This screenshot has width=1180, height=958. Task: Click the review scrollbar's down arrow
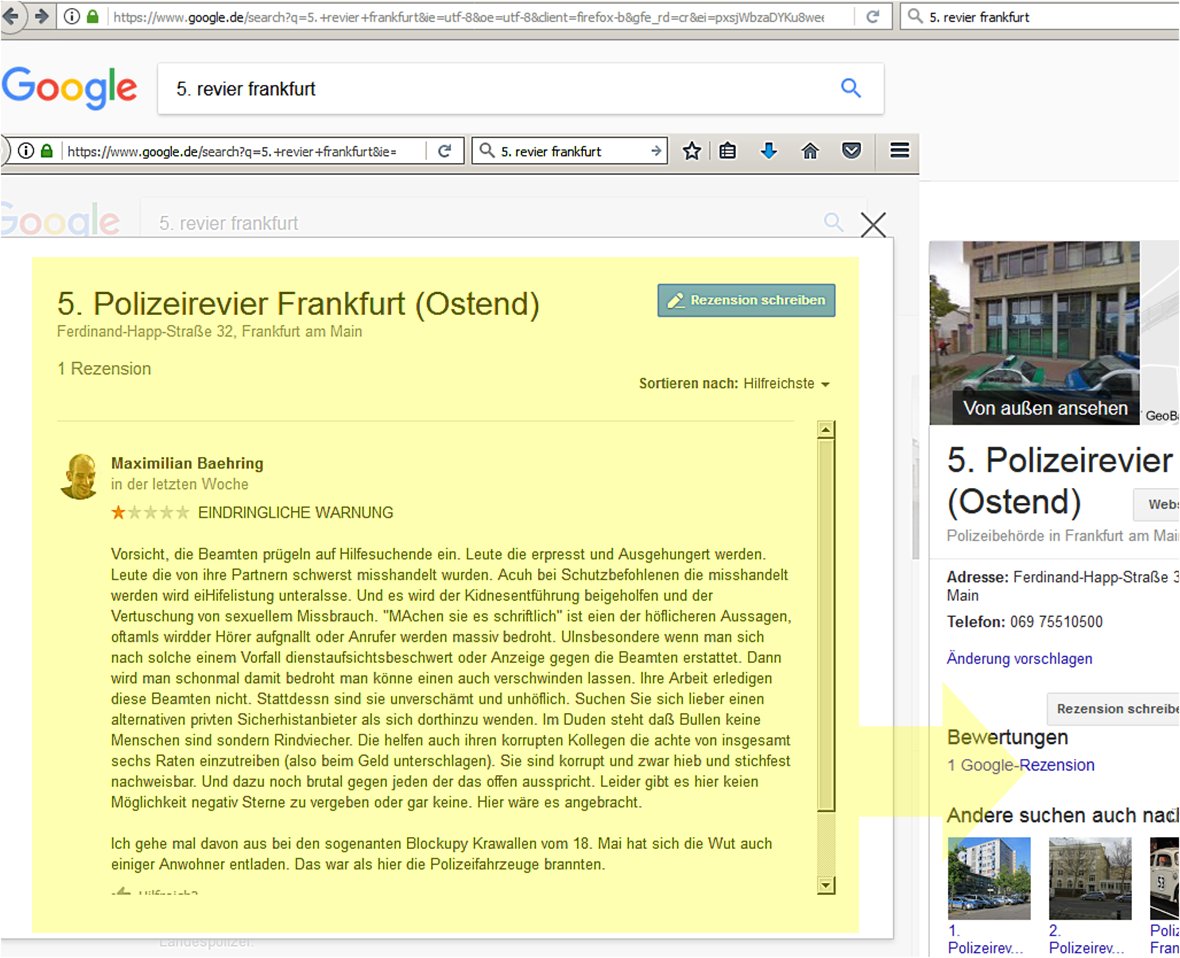[826, 885]
